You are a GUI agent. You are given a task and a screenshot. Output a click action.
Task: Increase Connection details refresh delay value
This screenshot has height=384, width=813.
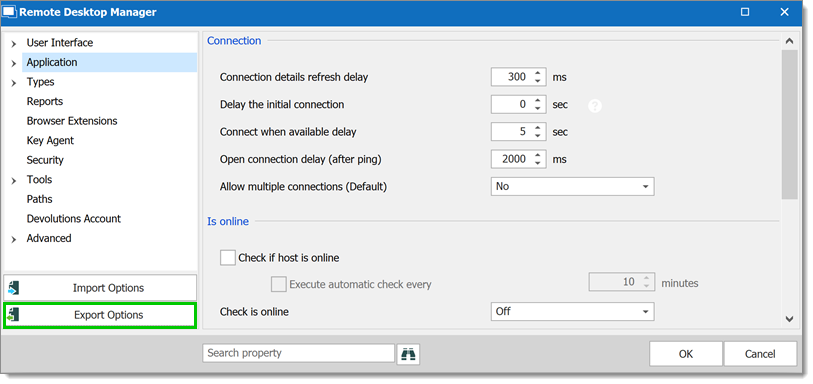pyautogui.click(x=538, y=73)
